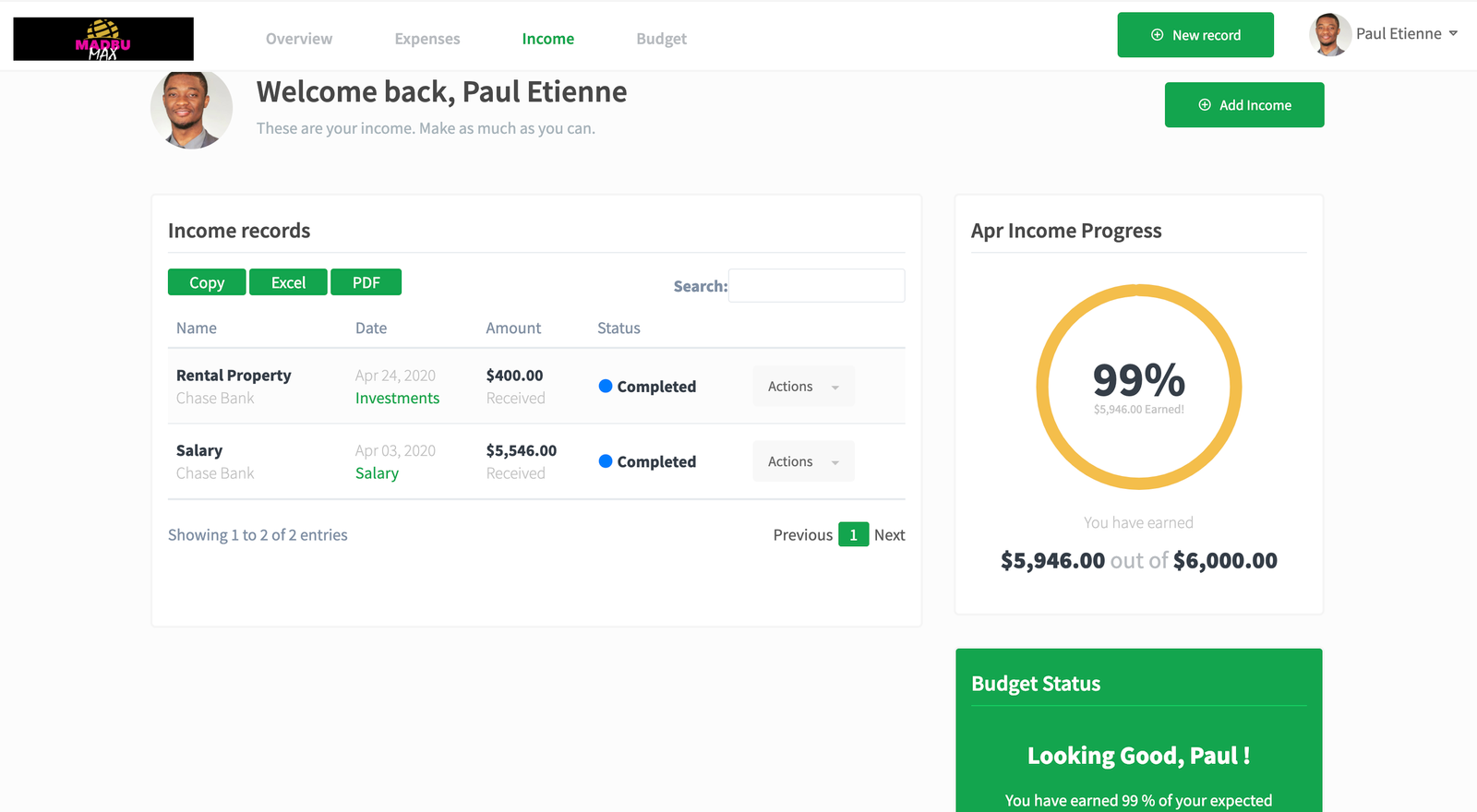Click the Budget Status card heading
Viewport: 1477px width, 812px height.
coord(1036,684)
